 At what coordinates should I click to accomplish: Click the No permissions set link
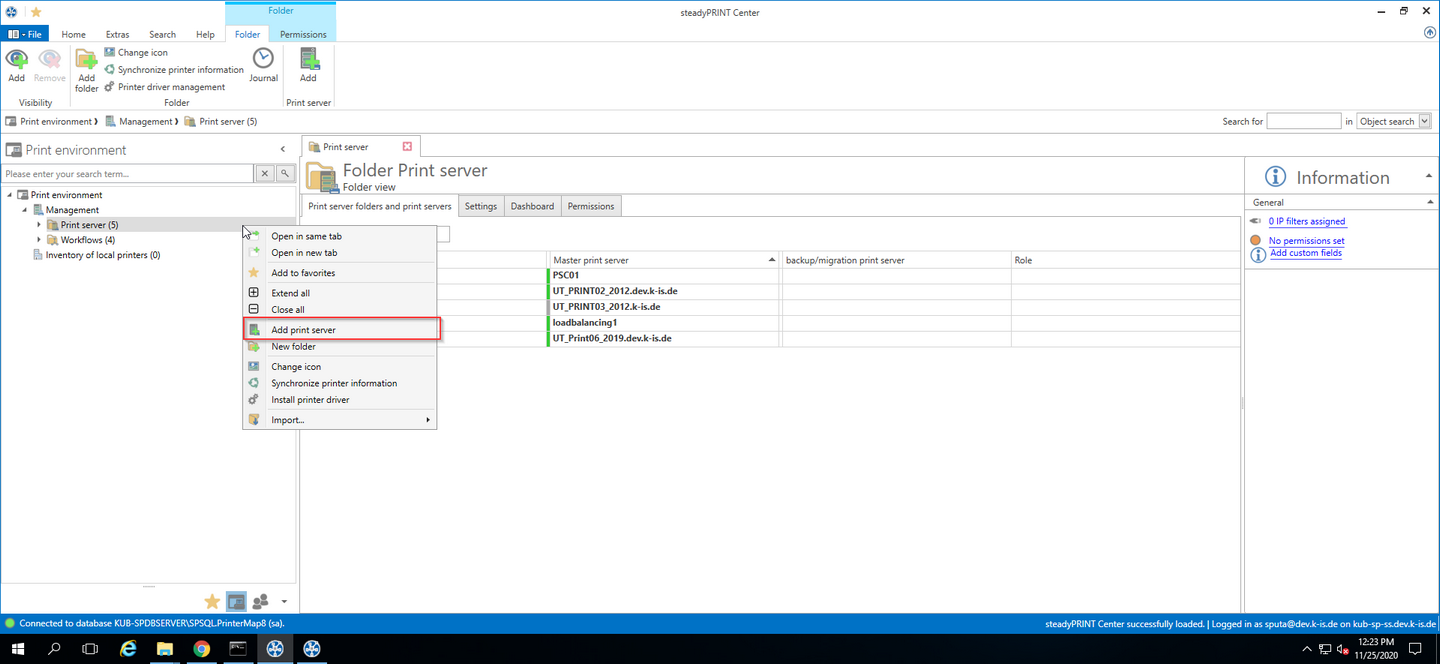pos(1306,241)
